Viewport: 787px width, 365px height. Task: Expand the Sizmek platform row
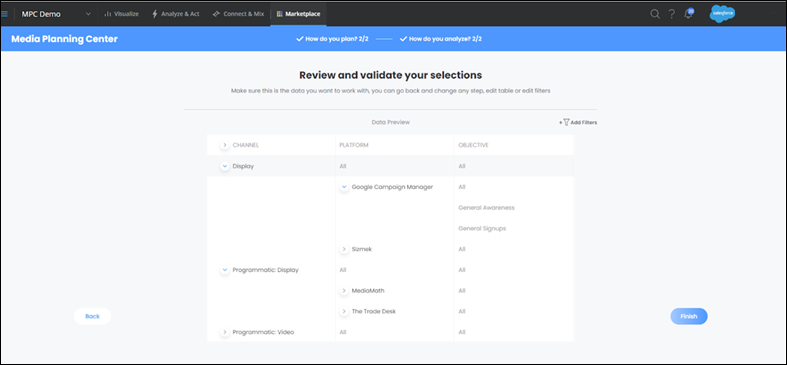coord(344,249)
